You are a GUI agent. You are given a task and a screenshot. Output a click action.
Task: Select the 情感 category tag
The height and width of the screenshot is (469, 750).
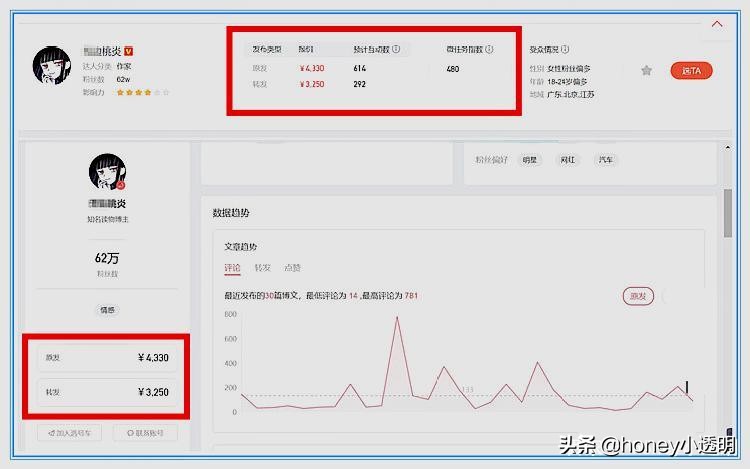pyautogui.click(x=107, y=310)
